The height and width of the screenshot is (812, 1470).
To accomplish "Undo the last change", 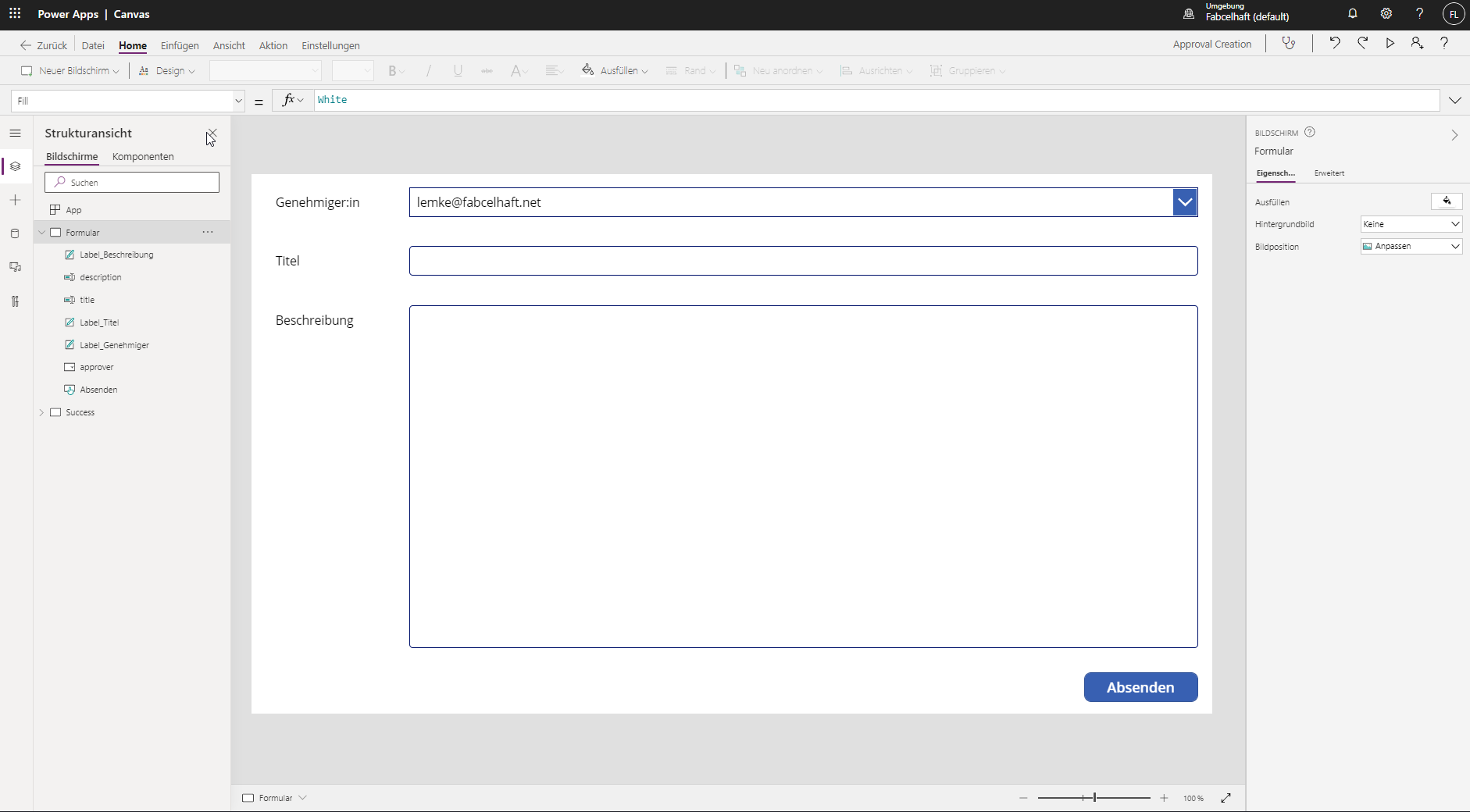I will pyautogui.click(x=1335, y=44).
